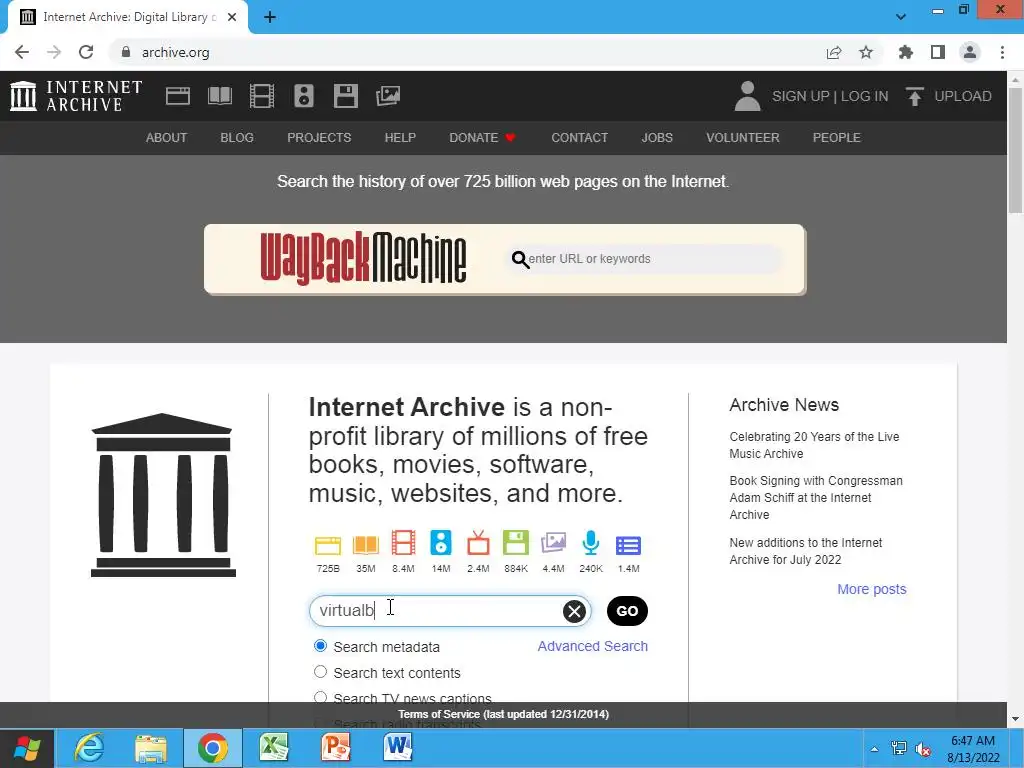The width and height of the screenshot is (1024, 768).
Task: Select the orange Texts 35M collection icon
Action: [x=366, y=544]
